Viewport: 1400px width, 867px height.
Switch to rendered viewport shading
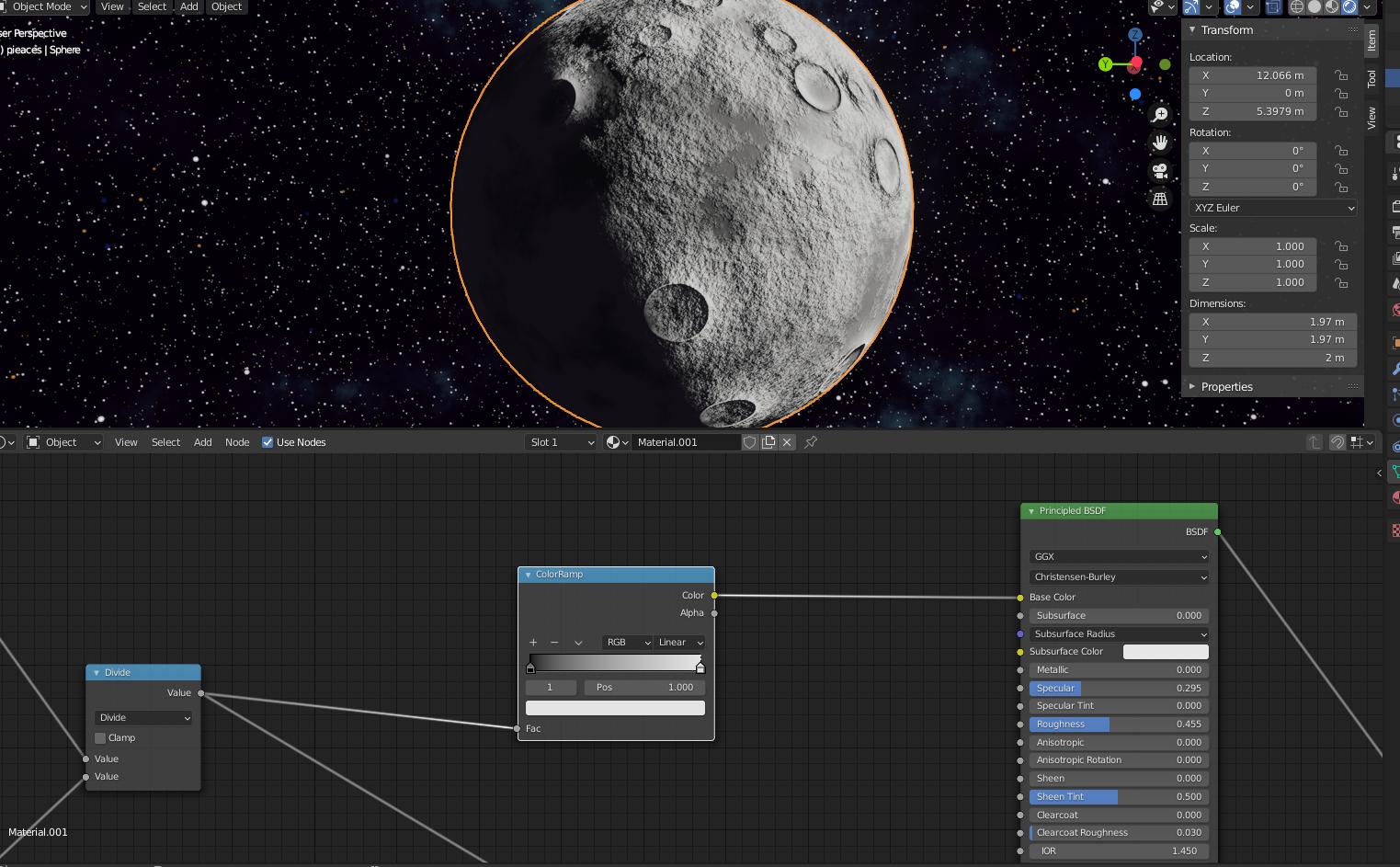pos(1349,6)
